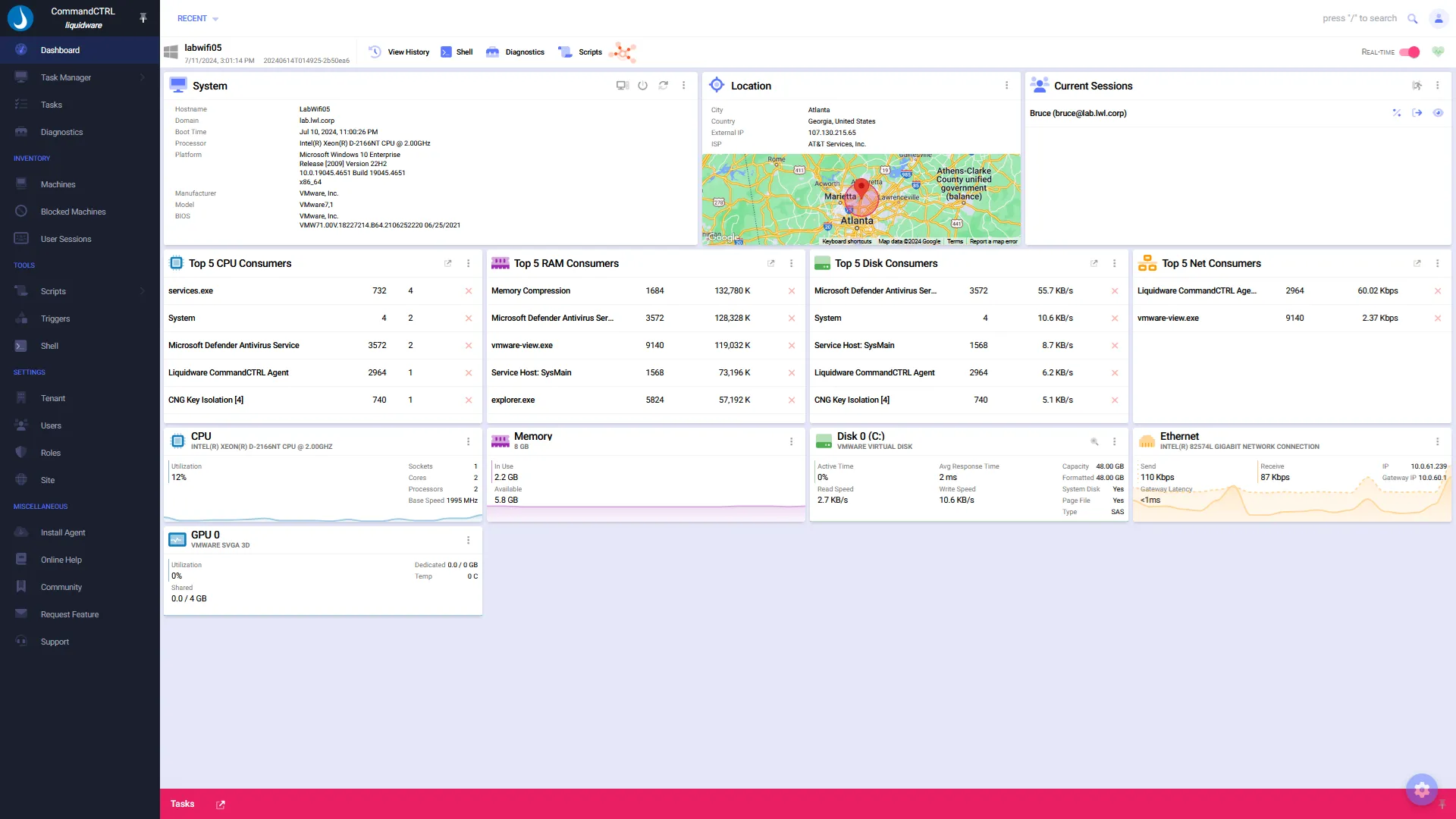Open map Terms link
The image size is (1456, 819).
pyautogui.click(x=955, y=241)
